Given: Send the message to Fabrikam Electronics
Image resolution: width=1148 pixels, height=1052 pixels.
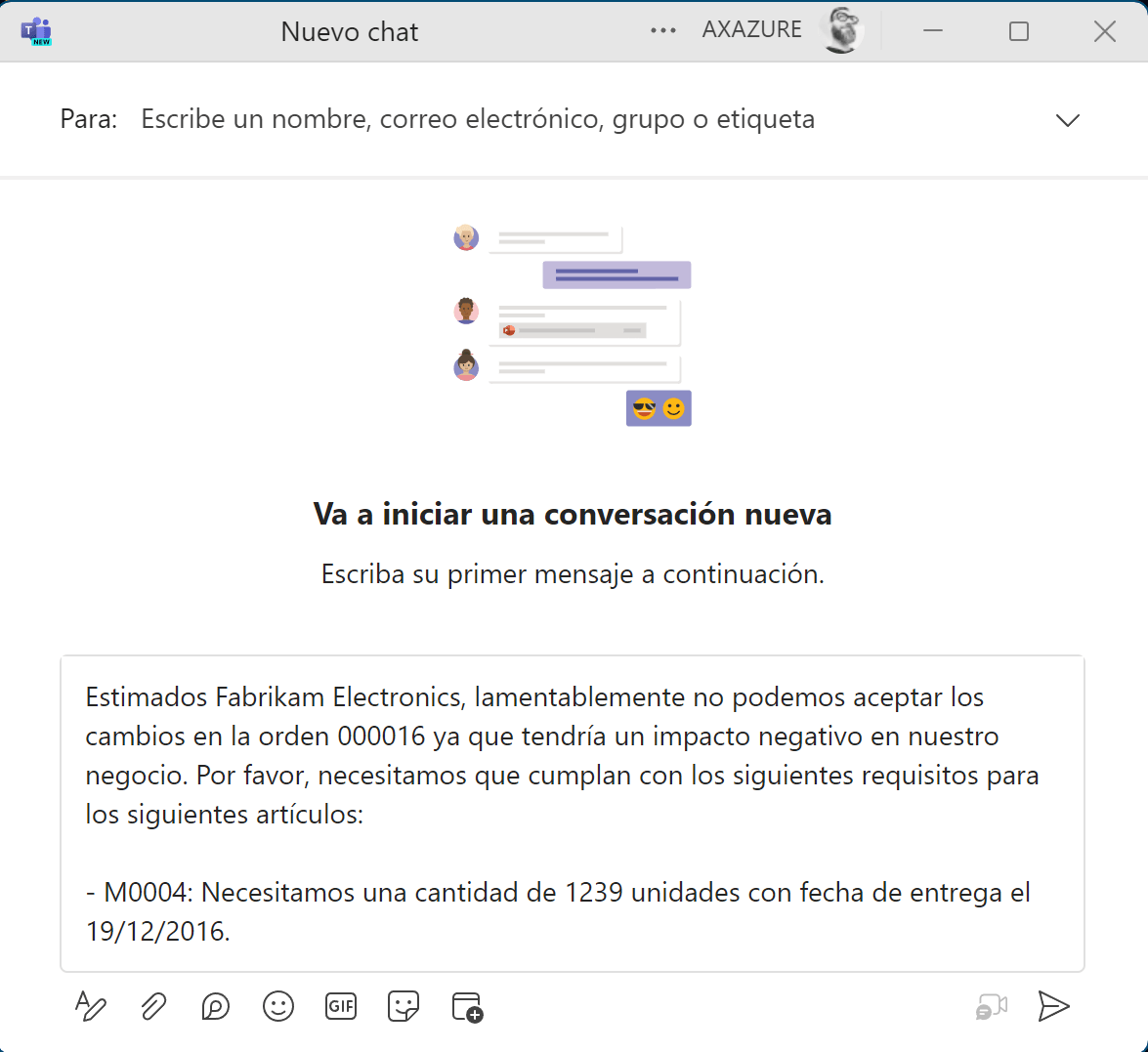Looking at the screenshot, I should point(1053,1006).
